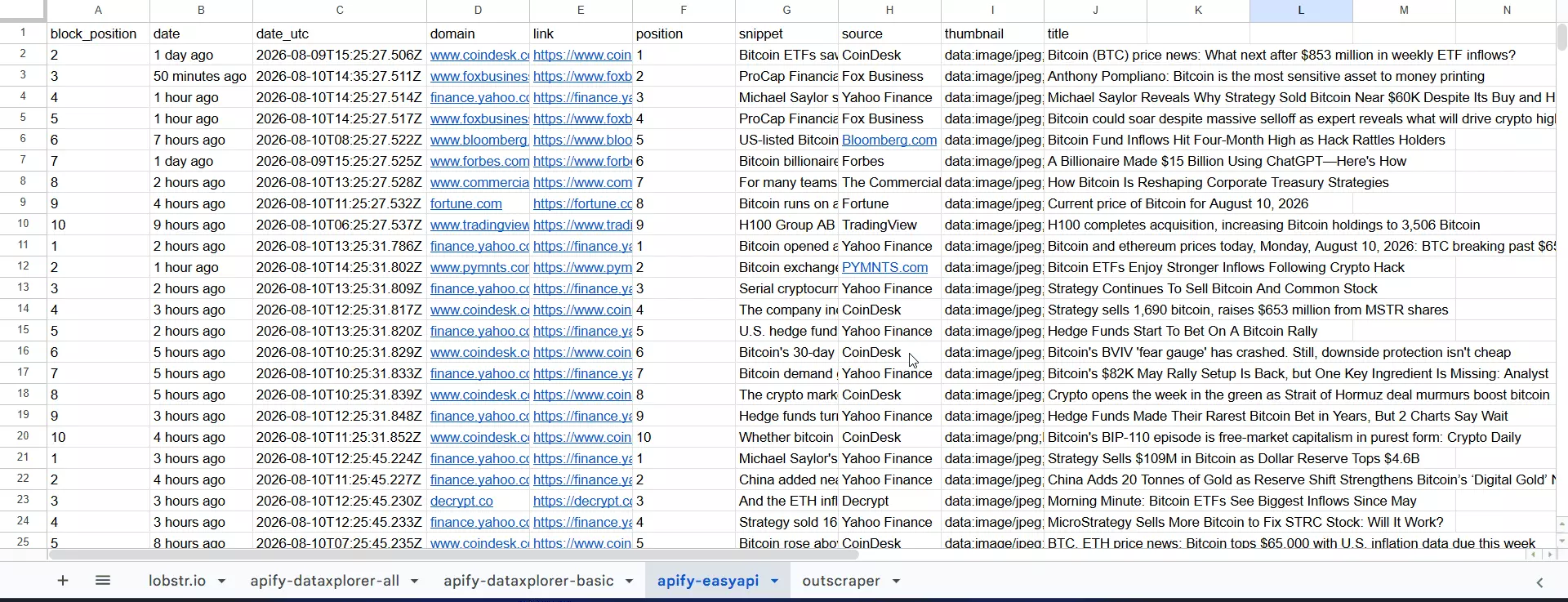The height and width of the screenshot is (602, 1568).
Task: Select position cell '10' in row 20
Action: 684,437
